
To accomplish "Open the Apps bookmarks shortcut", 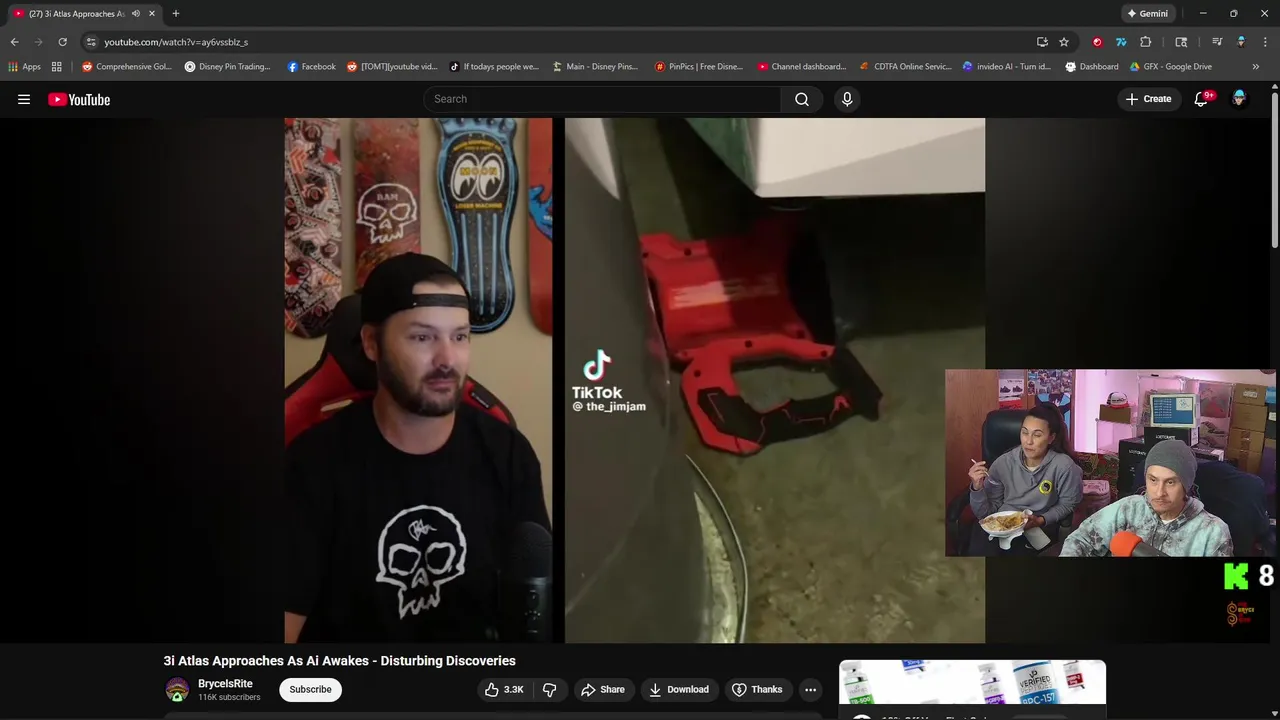I will (25, 67).
